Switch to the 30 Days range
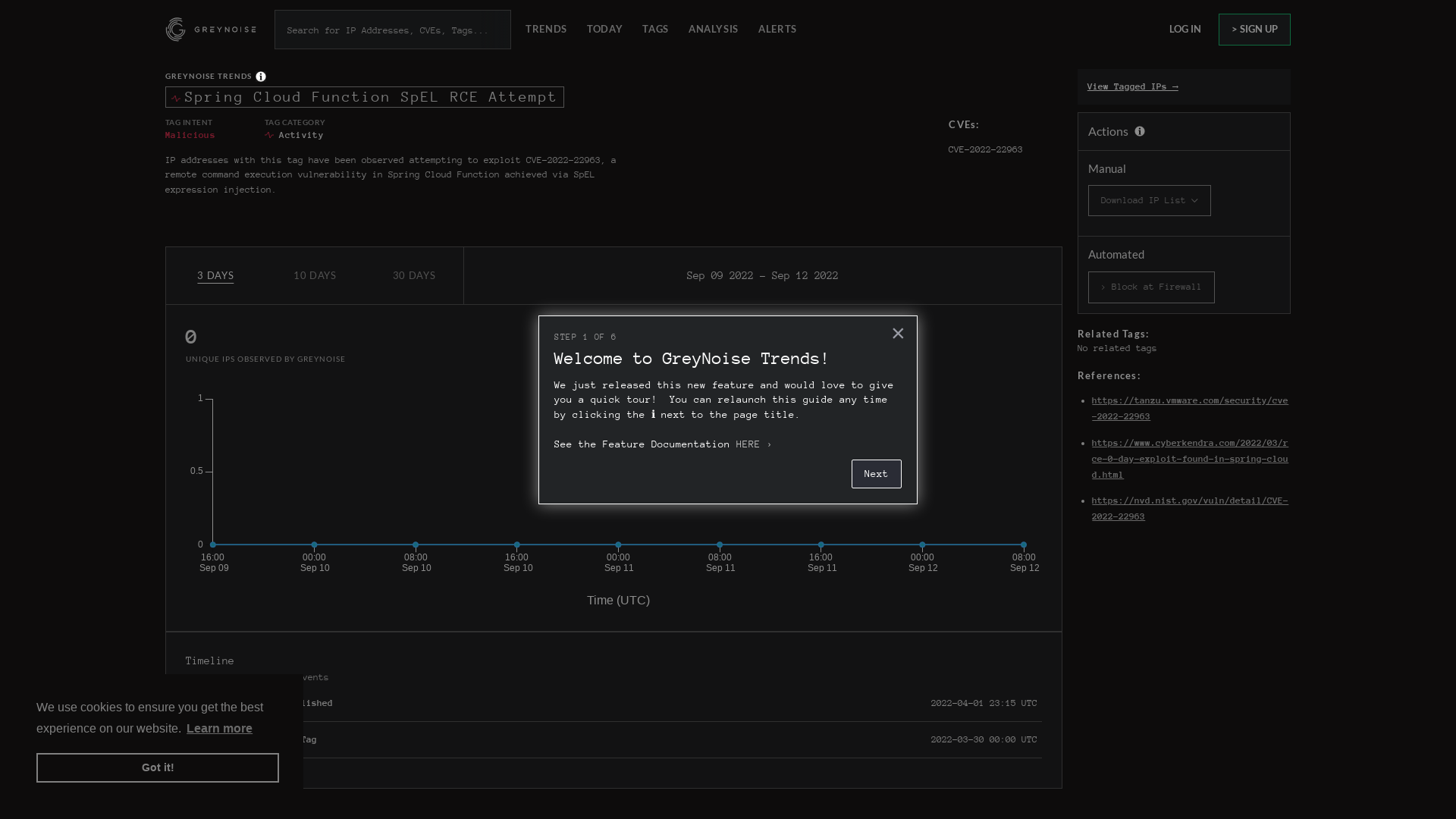 click(x=414, y=275)
